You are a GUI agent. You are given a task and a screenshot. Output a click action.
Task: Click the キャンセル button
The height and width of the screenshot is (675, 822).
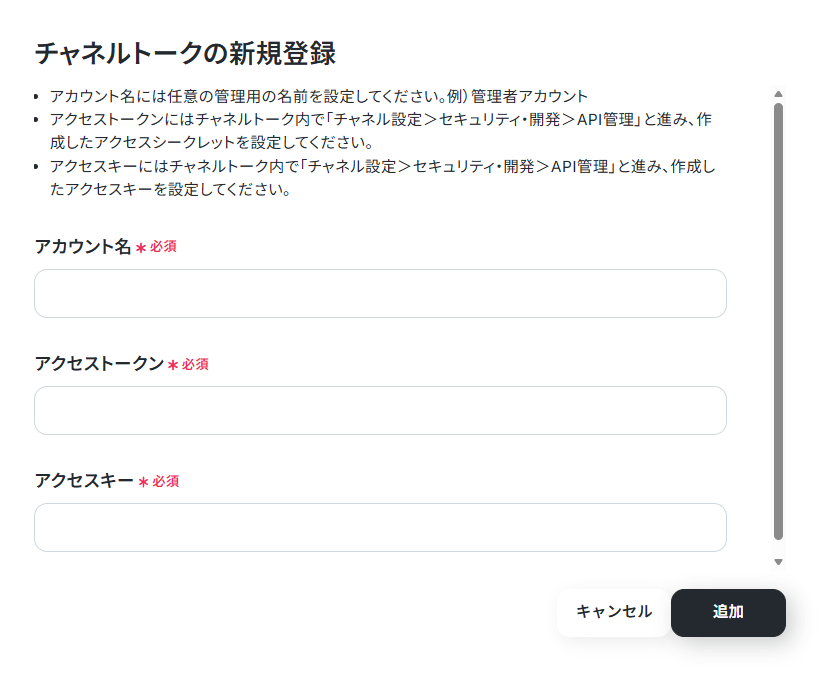613,612
